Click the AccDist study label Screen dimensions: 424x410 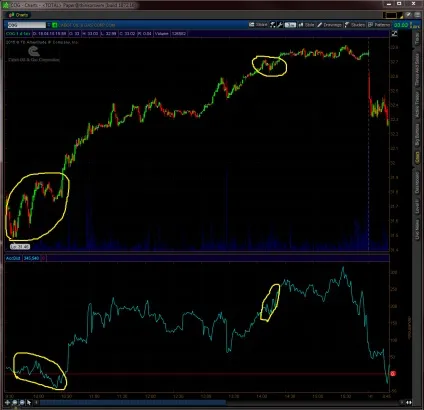click(x=13, y=258)
